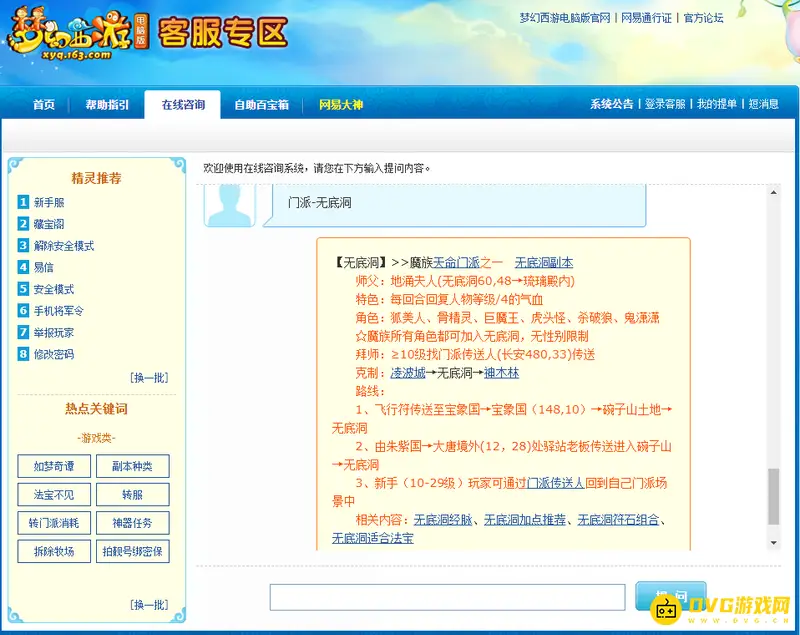Open the 无底洞符石组合 link
Screen dimensions: 800x635
pos(618,520)
